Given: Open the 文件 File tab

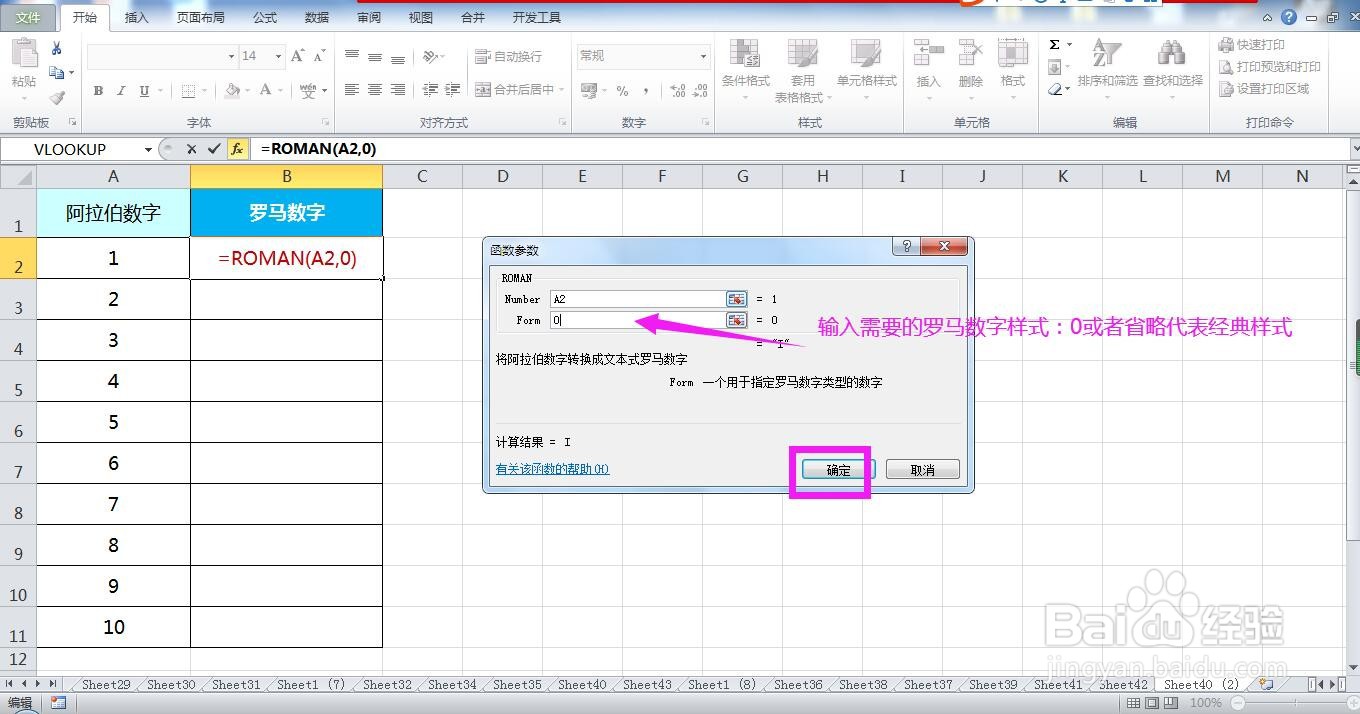Looking at the screenshot, I should (x=28, y=17).
